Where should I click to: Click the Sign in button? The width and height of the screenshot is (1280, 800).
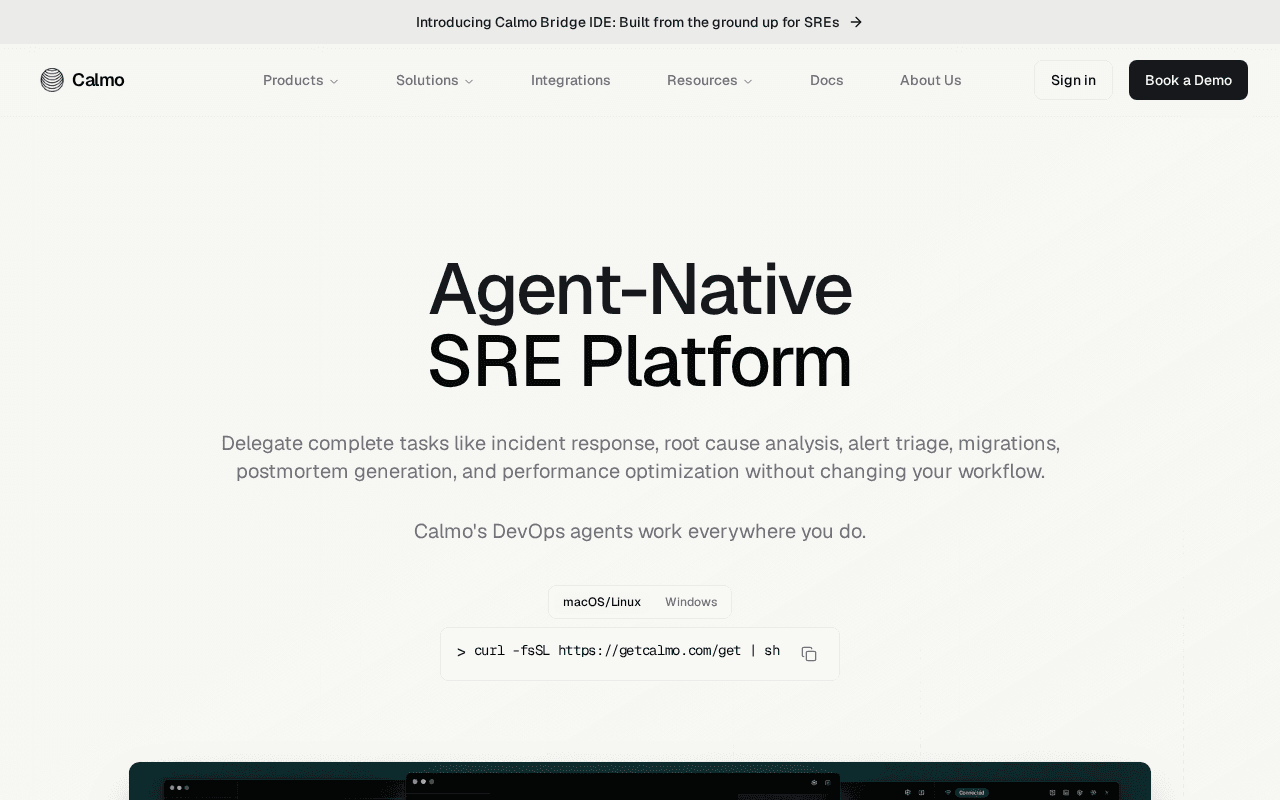click(x=1073, y=80)
